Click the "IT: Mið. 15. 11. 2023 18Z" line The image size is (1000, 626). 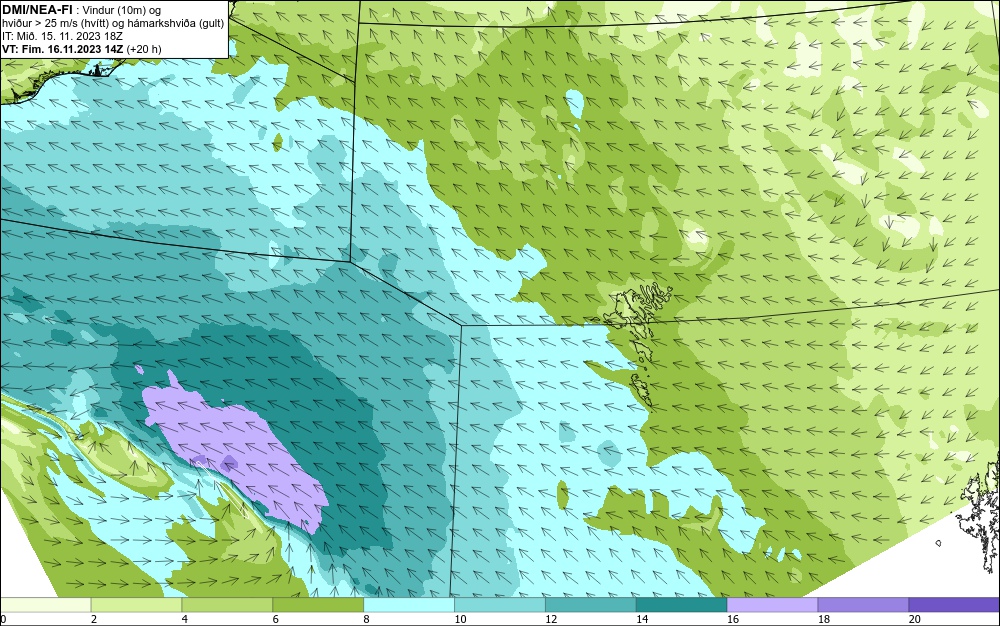(x=62, y=36)
